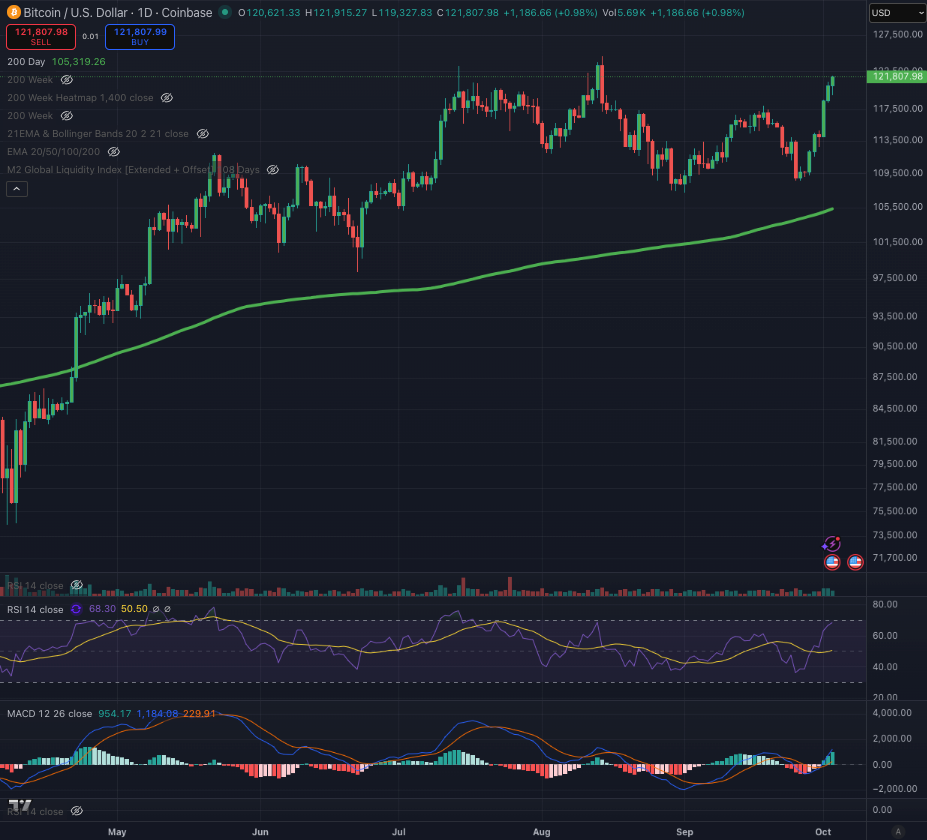Click the Aug label on the time axis
The image size is (927, 840).
tap(542, 832)
